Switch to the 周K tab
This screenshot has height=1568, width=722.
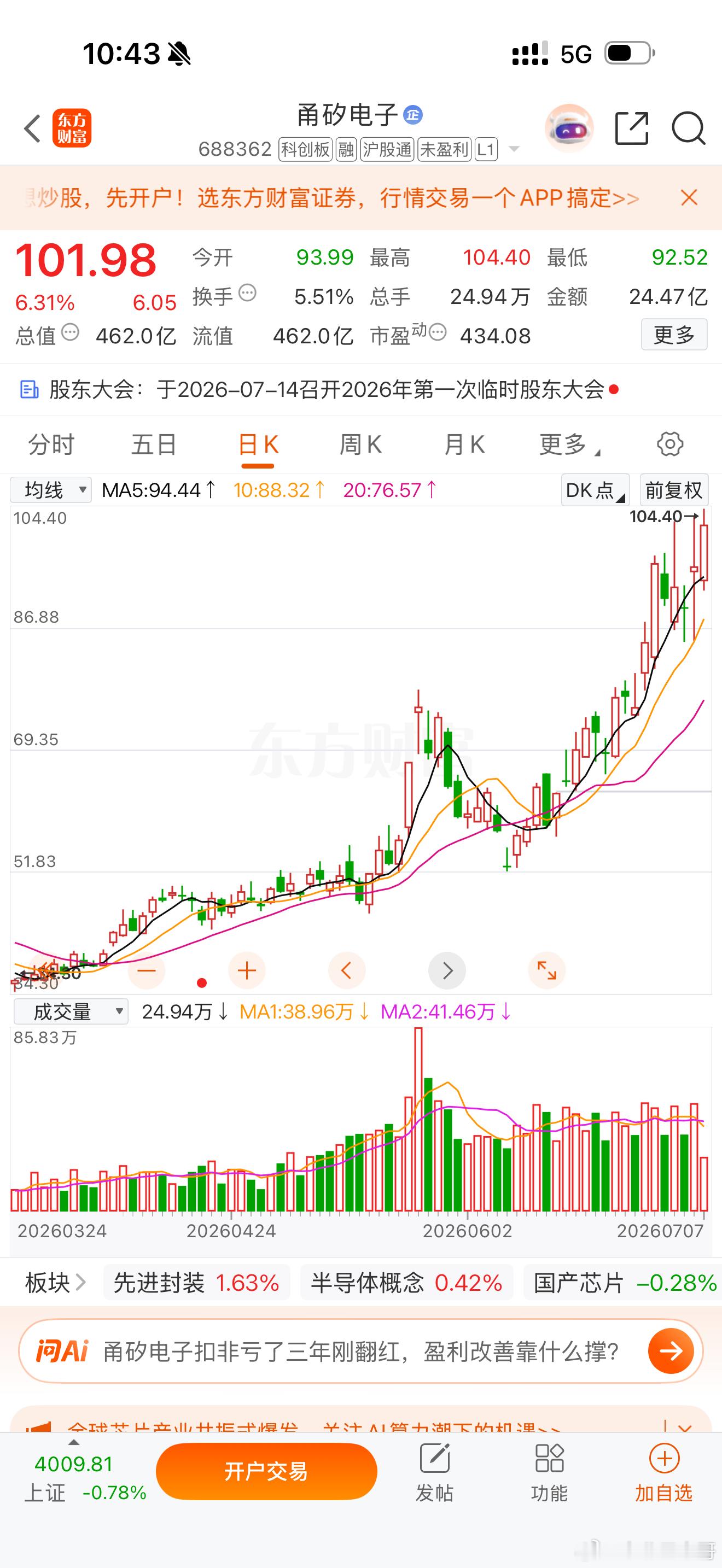(360, 444)
